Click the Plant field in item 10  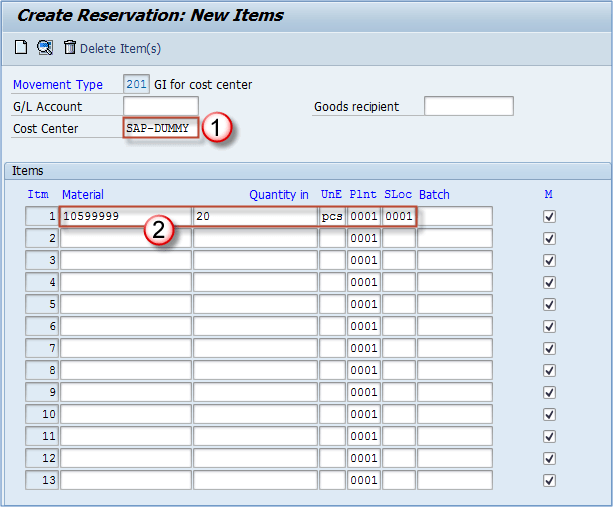tap(363, 414)
